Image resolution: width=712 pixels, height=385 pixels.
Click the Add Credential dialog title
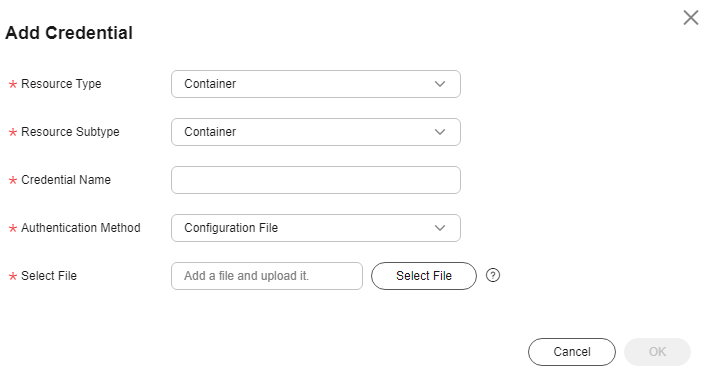(69, 33)
